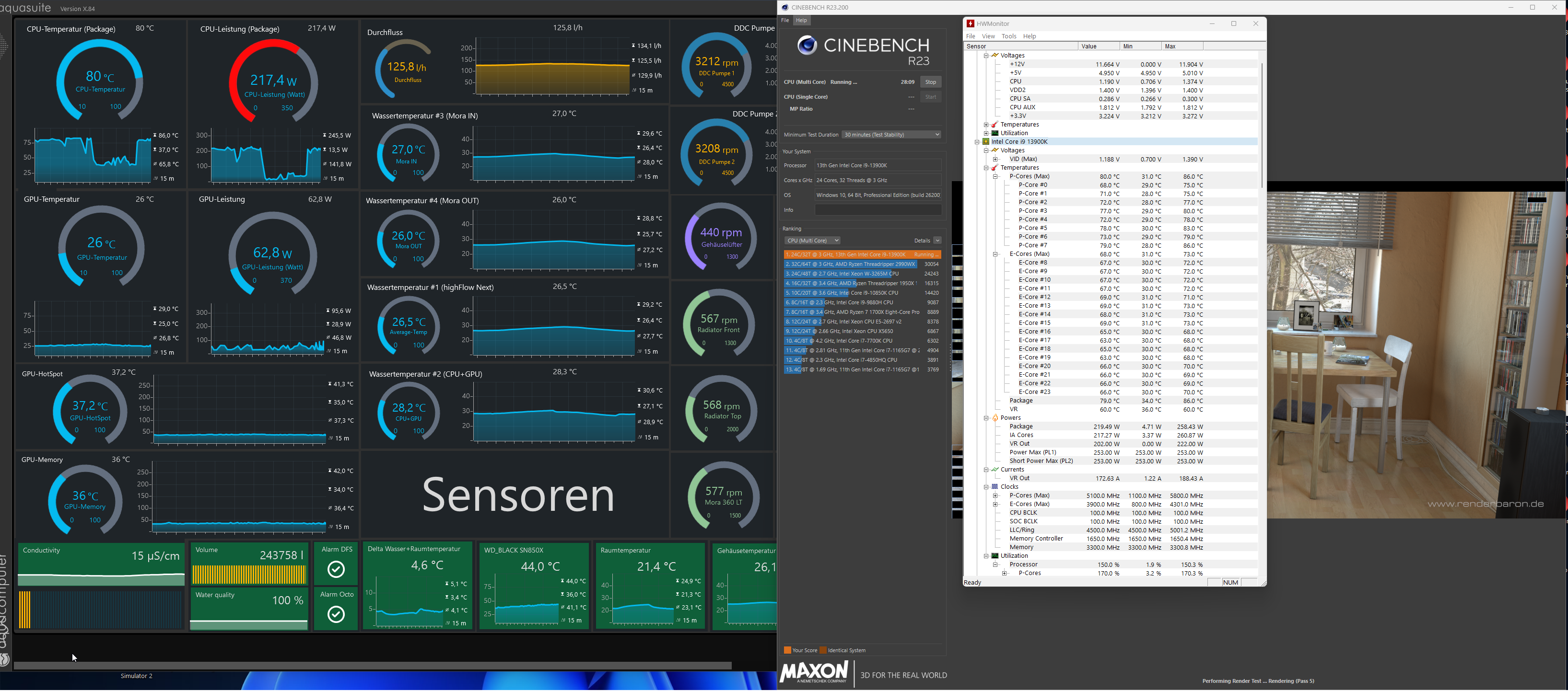Expand the collapsed Temperatures node in HWMonitor
Image resolution: width=1568 pixels, height=691 pixels.
click(x=986, y=125)
